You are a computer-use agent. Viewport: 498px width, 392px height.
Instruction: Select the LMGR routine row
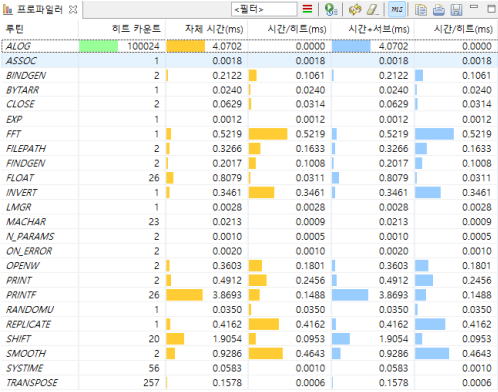click(x=249, y=207)
